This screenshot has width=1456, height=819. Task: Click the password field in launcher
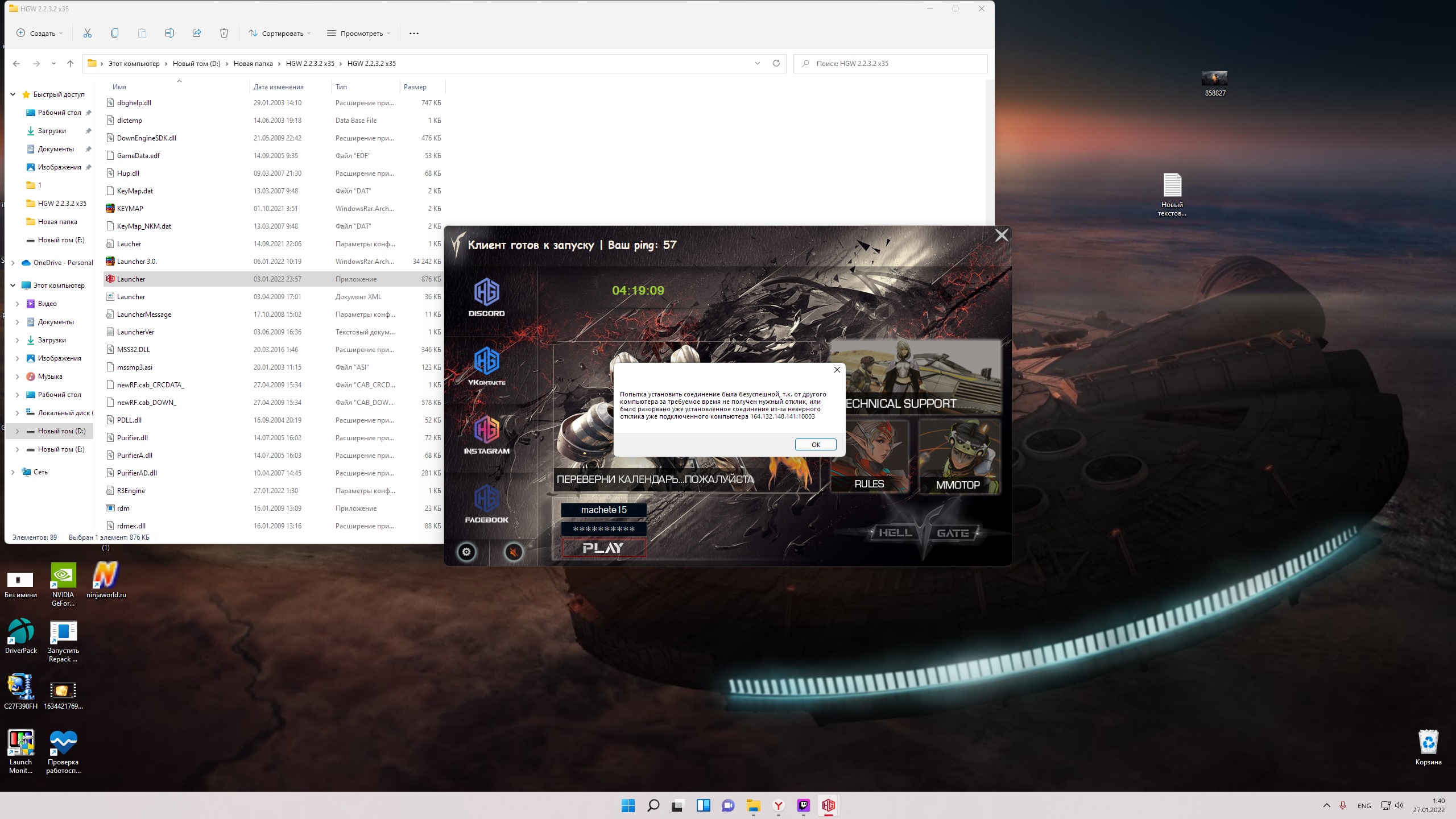[603, 529]
